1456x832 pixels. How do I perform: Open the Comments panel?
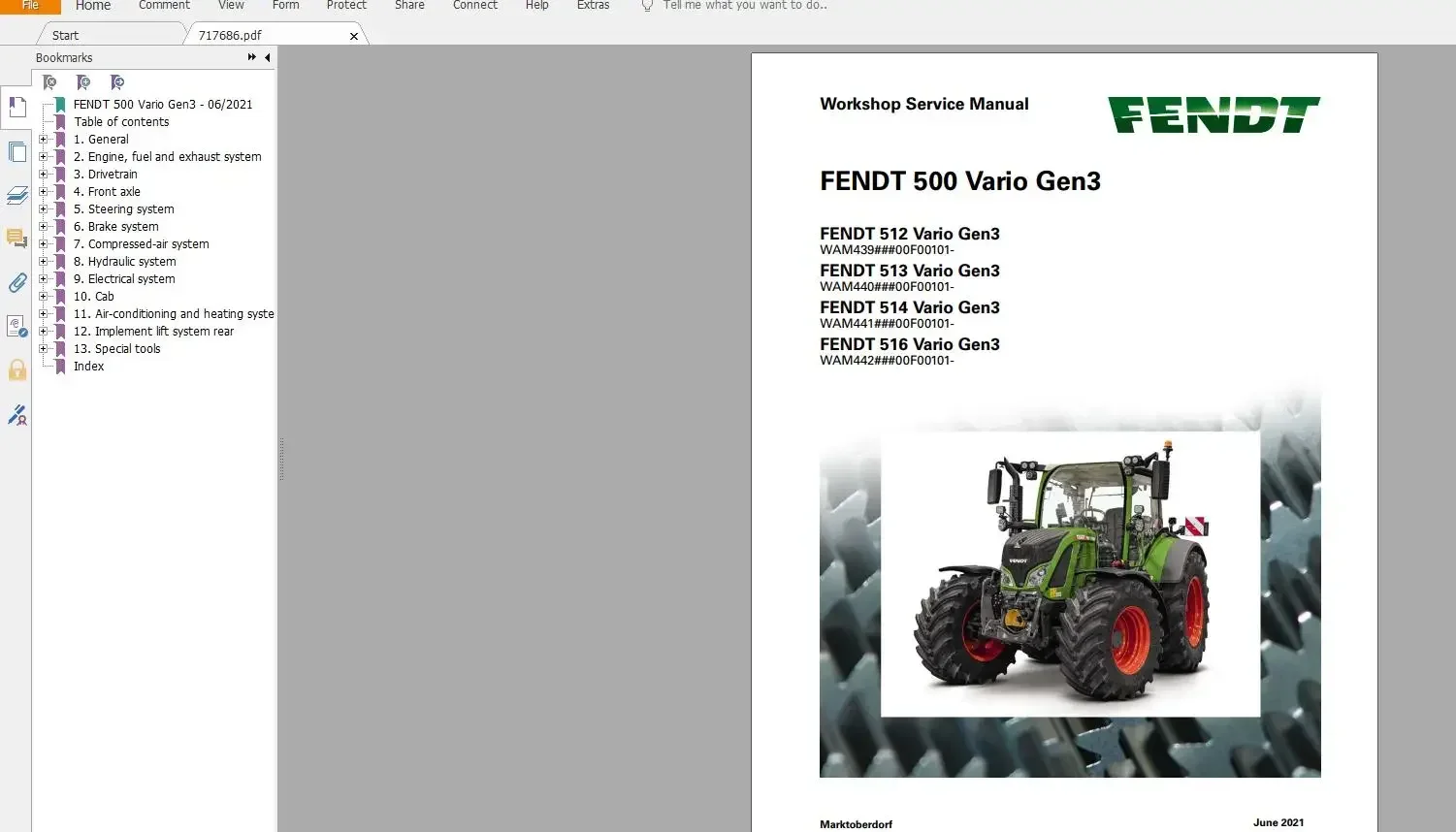pos(16,239)
